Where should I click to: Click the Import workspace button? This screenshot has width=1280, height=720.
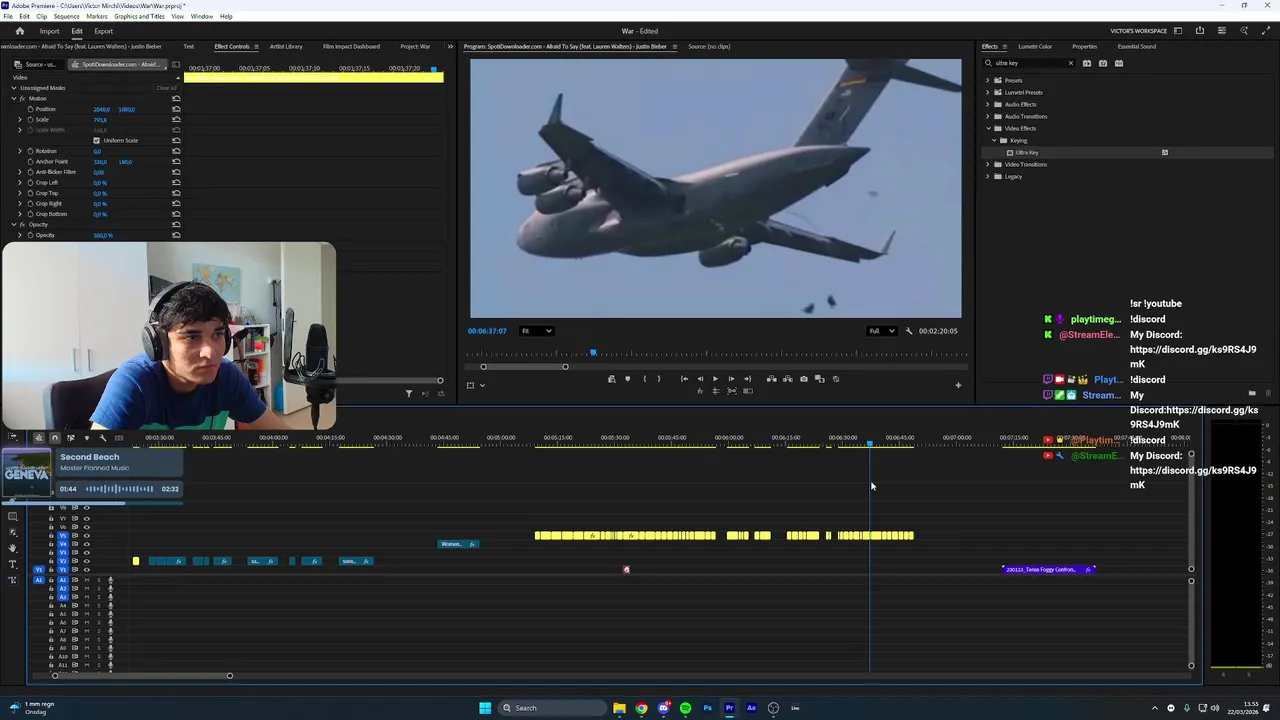[x=49, y=31]
